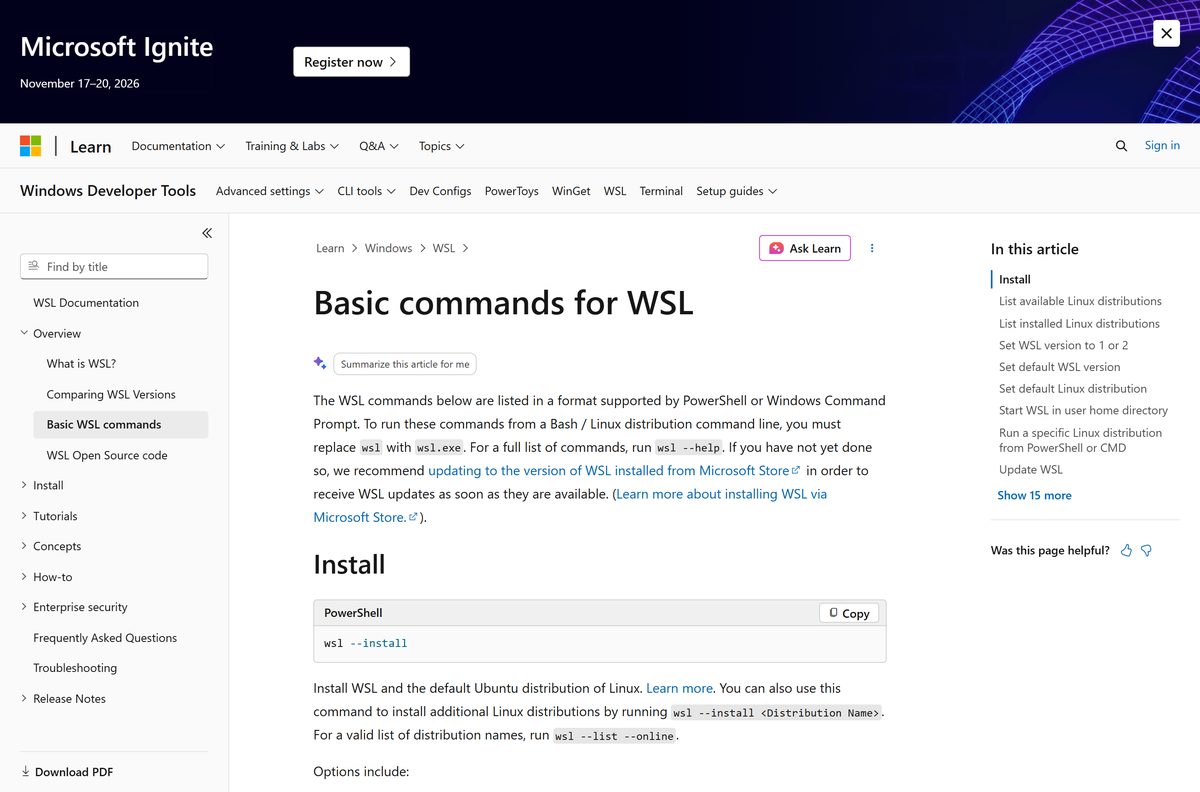Click Register now button
Image resolution: width=1200 pixels, height=792 pixels.
point(351,62)
